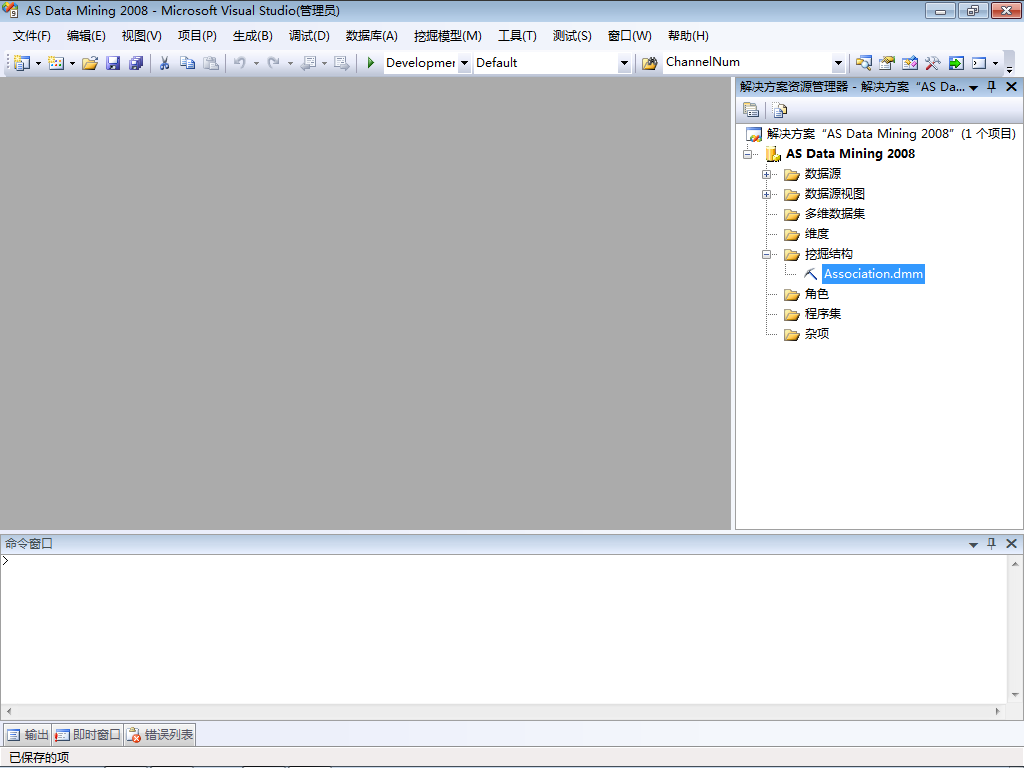The height and width of the screenshot is (768, 1024).
Task: Save the current file with the floppy icon
Action: [x=113, y=63]
